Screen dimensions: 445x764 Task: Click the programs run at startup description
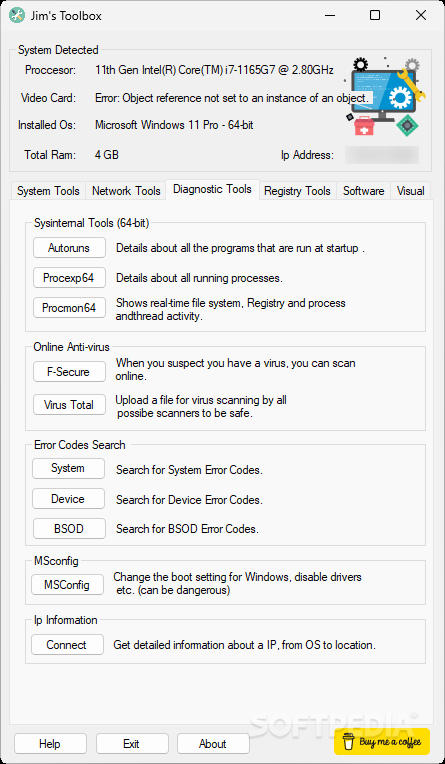point(240,248)
